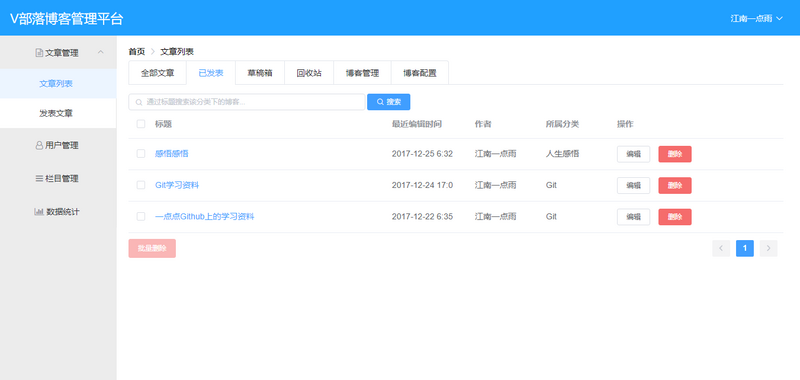Check the box for Git学习资料 row
The width and height of the screenshot is (800, 380).
coord(141,185)
